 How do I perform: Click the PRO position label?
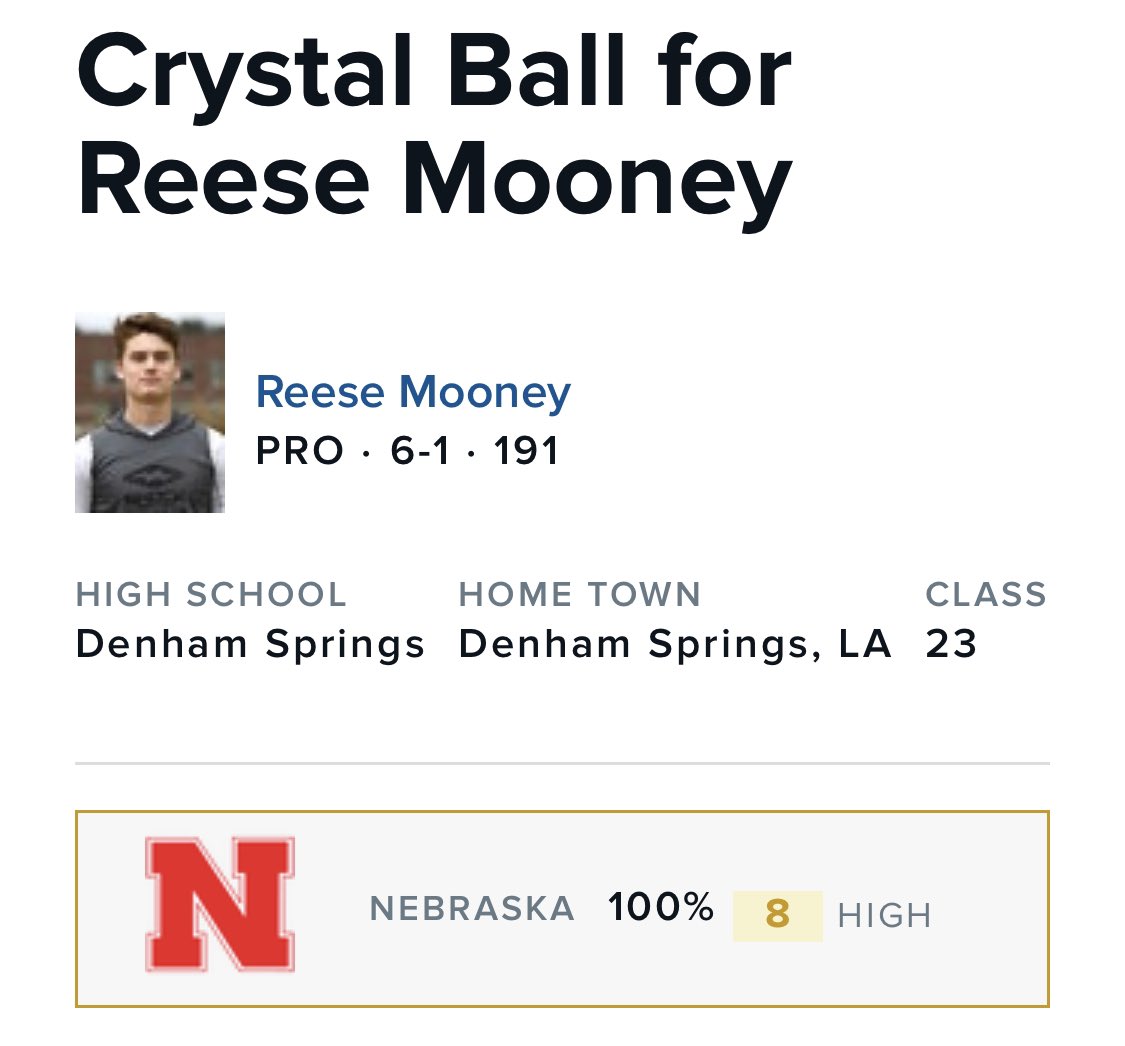[300, 451]
